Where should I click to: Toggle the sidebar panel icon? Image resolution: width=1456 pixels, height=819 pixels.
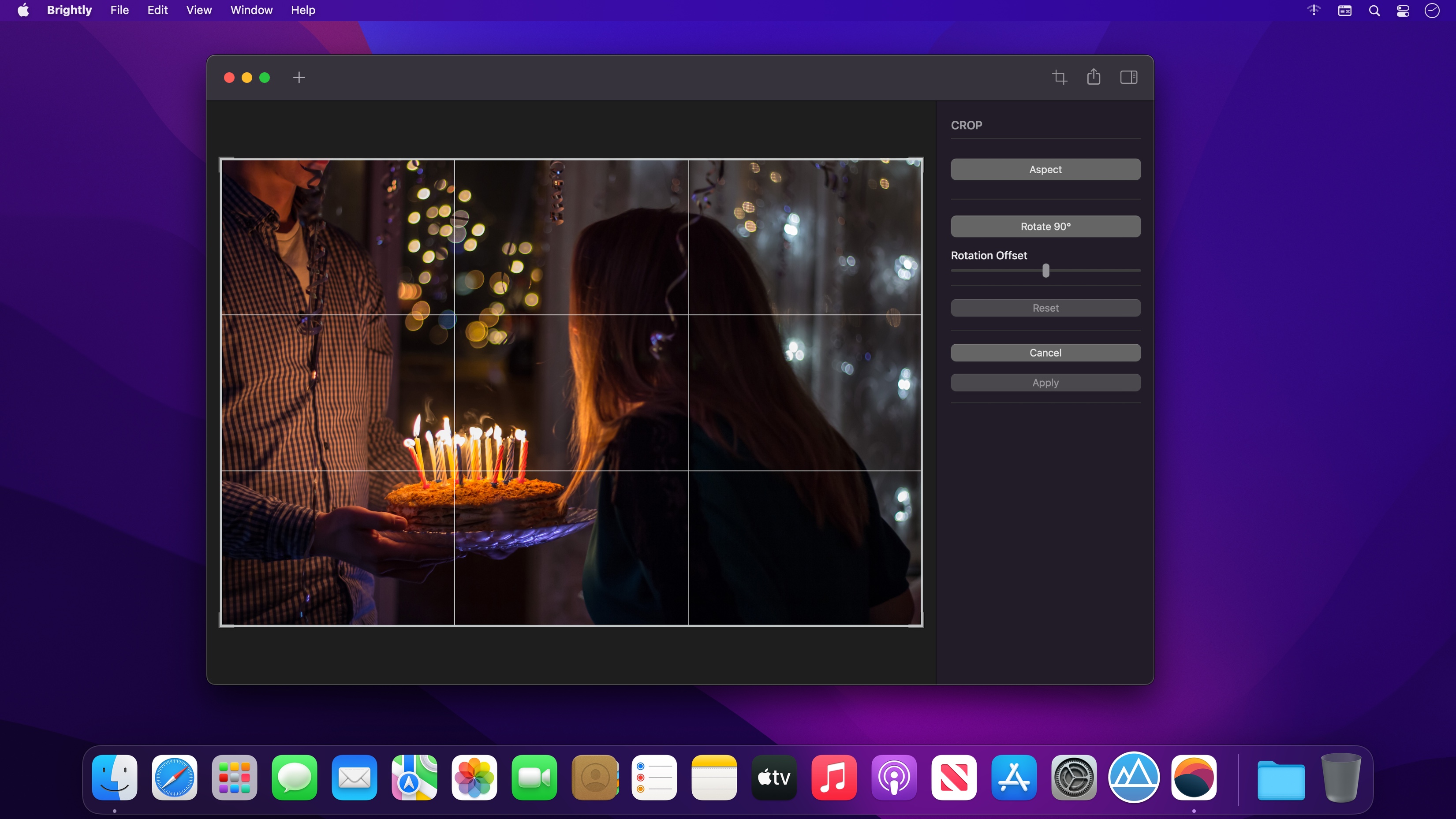[x=1129, y=78]
